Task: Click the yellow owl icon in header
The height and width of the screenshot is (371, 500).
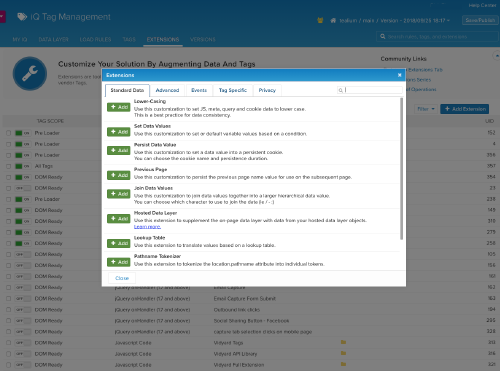Action: tap(320, 20)
